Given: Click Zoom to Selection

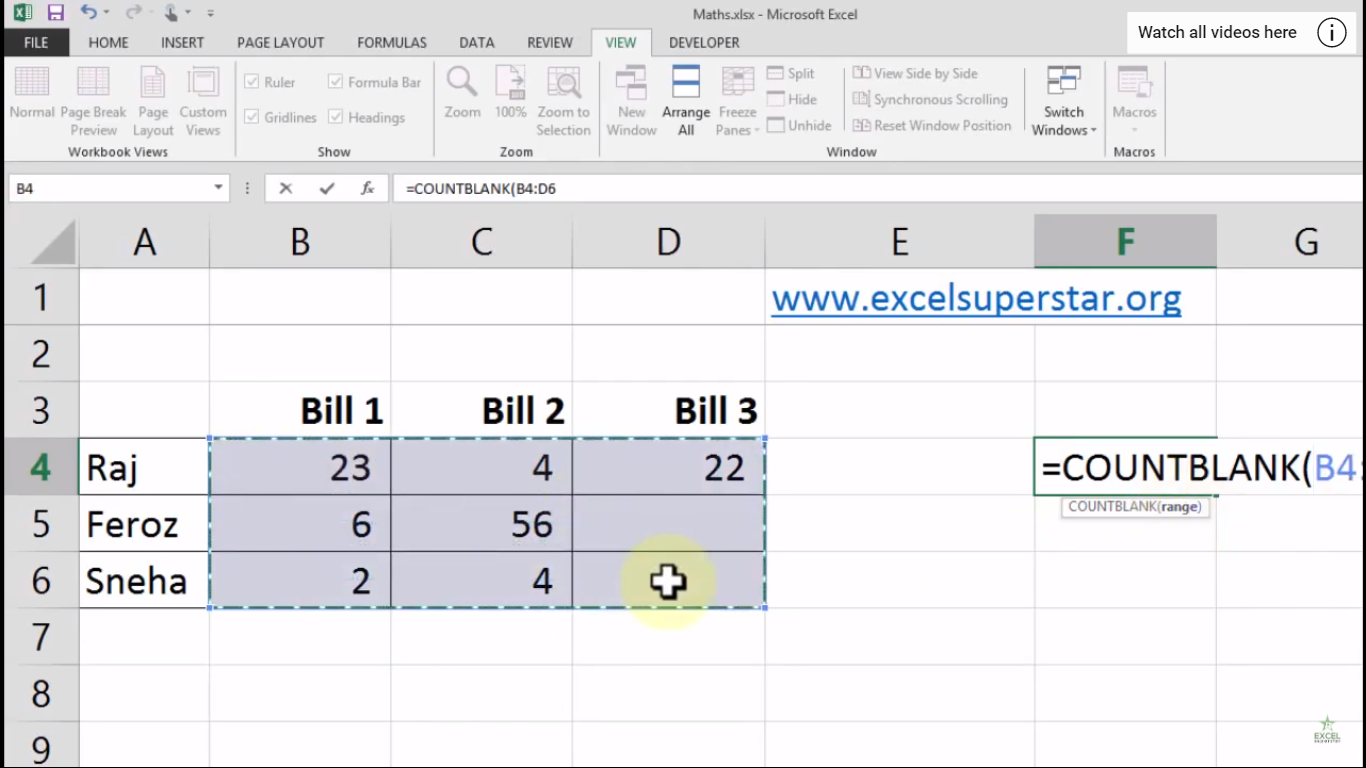Looking at the screenshot, I should pyautogui.click(x=563, y=101).
